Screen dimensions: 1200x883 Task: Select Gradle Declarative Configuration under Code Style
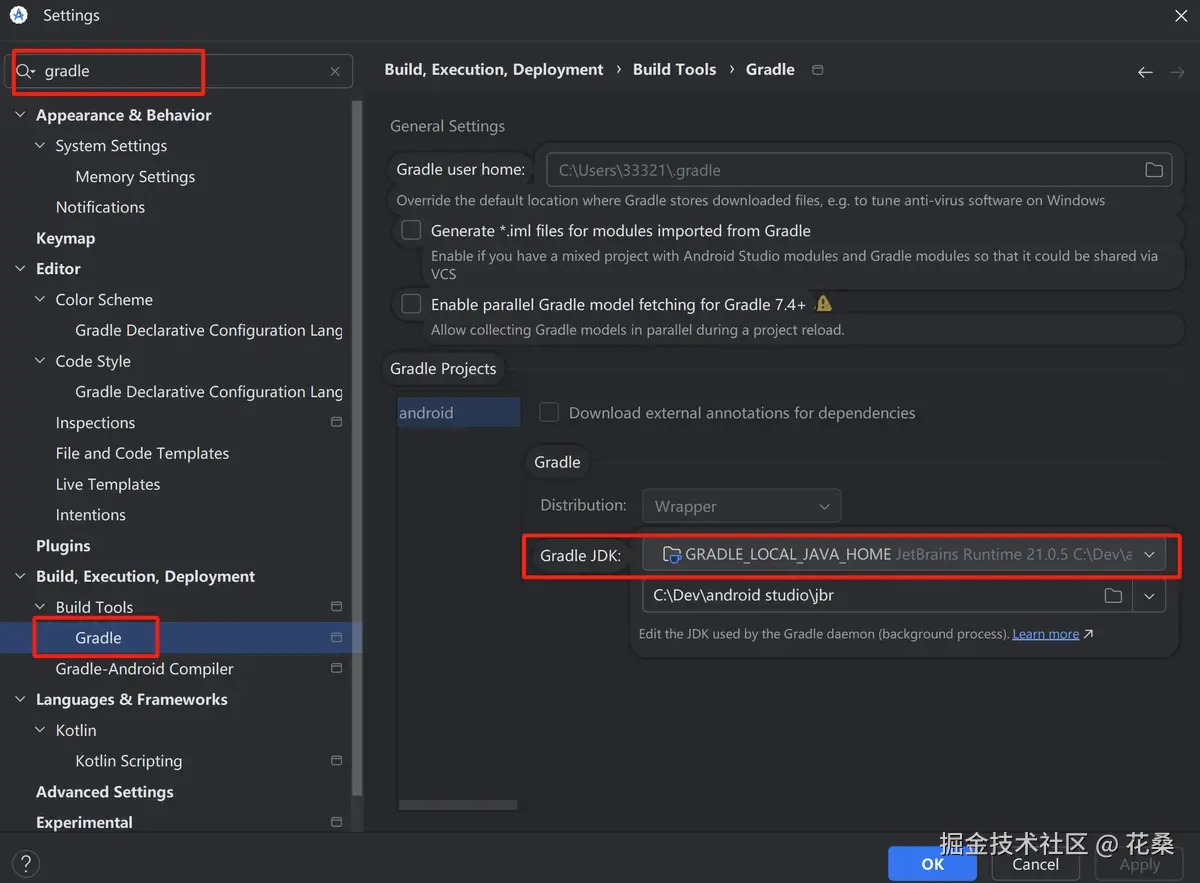point(208,392)
